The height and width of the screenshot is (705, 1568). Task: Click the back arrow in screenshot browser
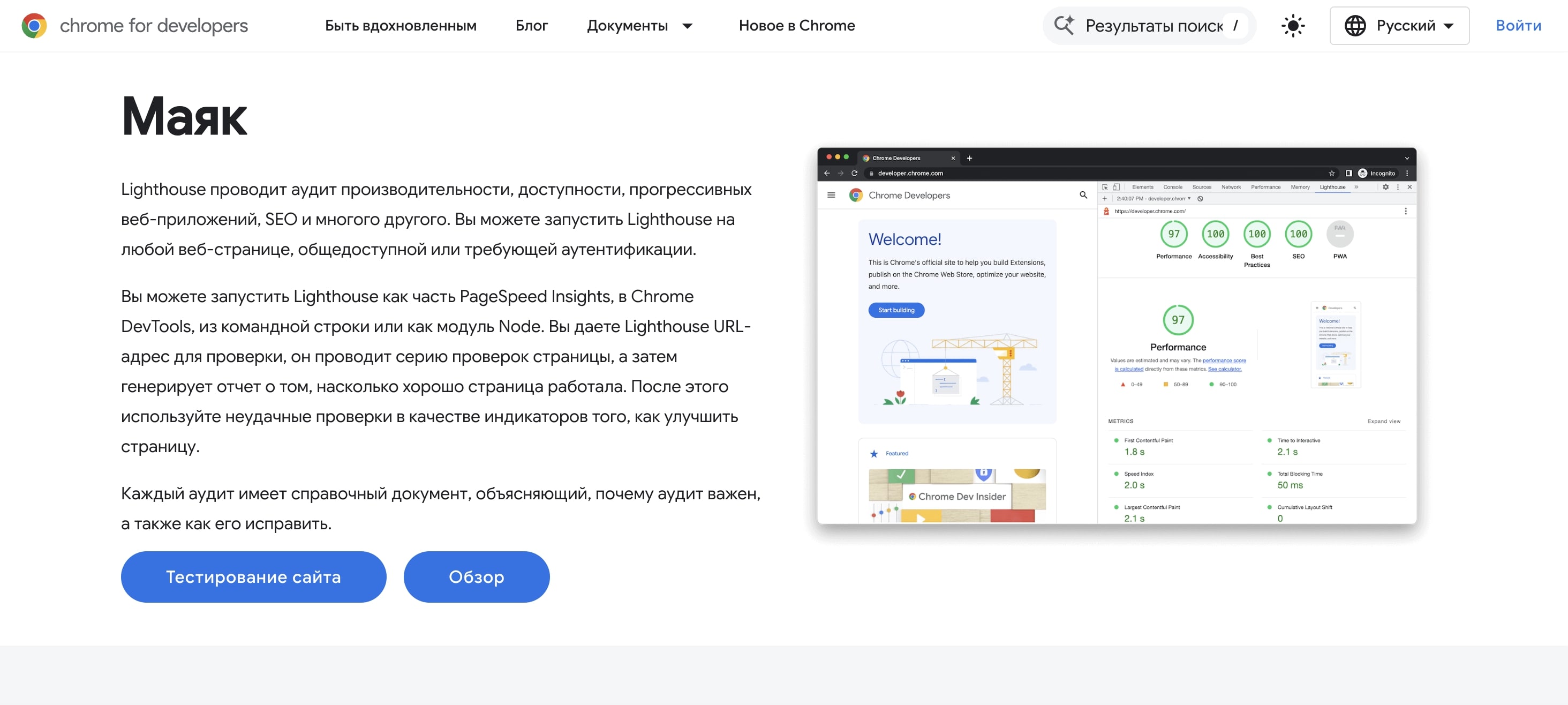(x=827, y=174)
